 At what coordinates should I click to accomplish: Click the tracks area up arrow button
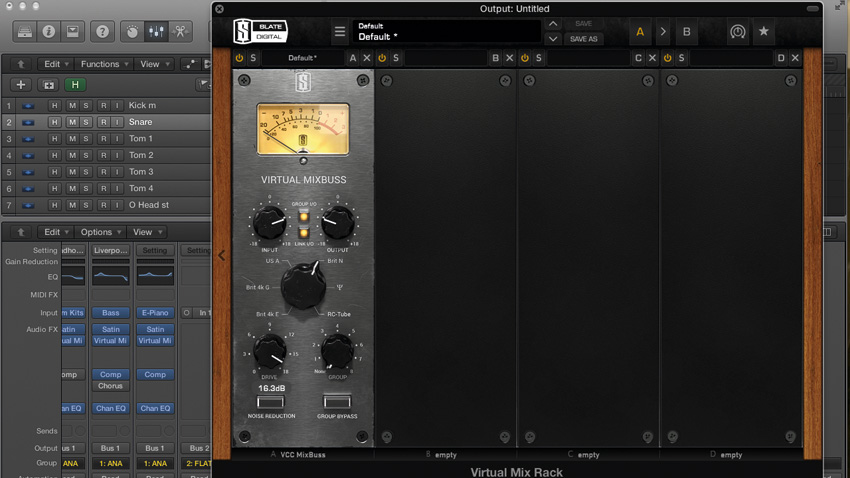pyautogui.click(x=21, y=64)
